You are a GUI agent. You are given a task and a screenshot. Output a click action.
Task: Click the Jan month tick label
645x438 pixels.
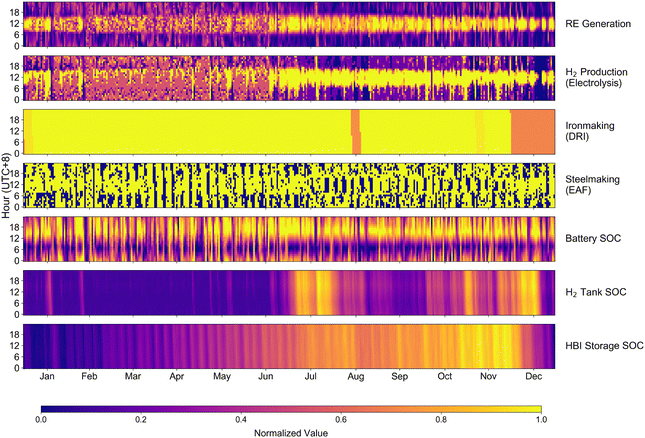47,376
